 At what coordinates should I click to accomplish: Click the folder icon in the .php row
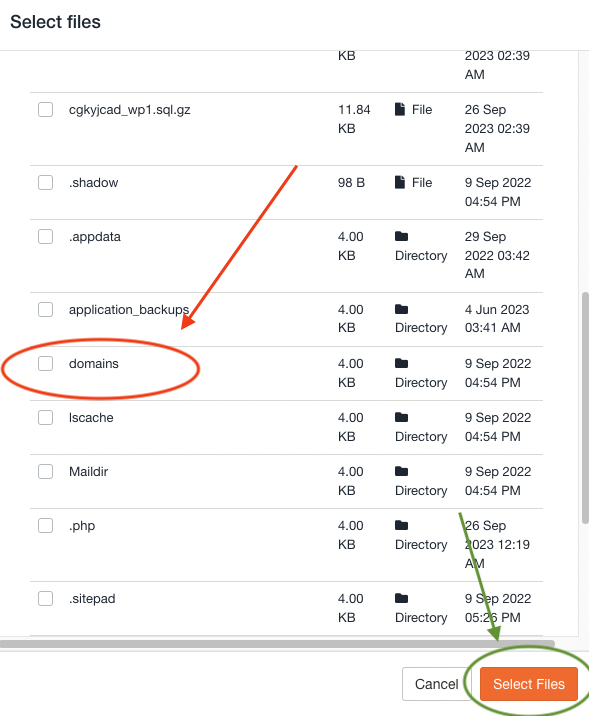(x=401, y=525)
